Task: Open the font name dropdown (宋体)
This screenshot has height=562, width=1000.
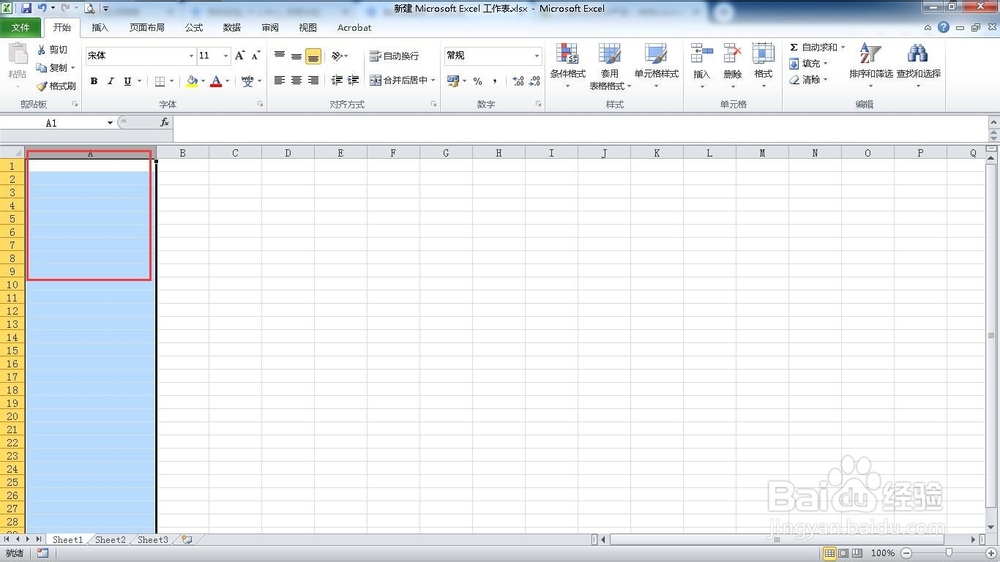Action: pyautogui.click(x=191, y=56)
